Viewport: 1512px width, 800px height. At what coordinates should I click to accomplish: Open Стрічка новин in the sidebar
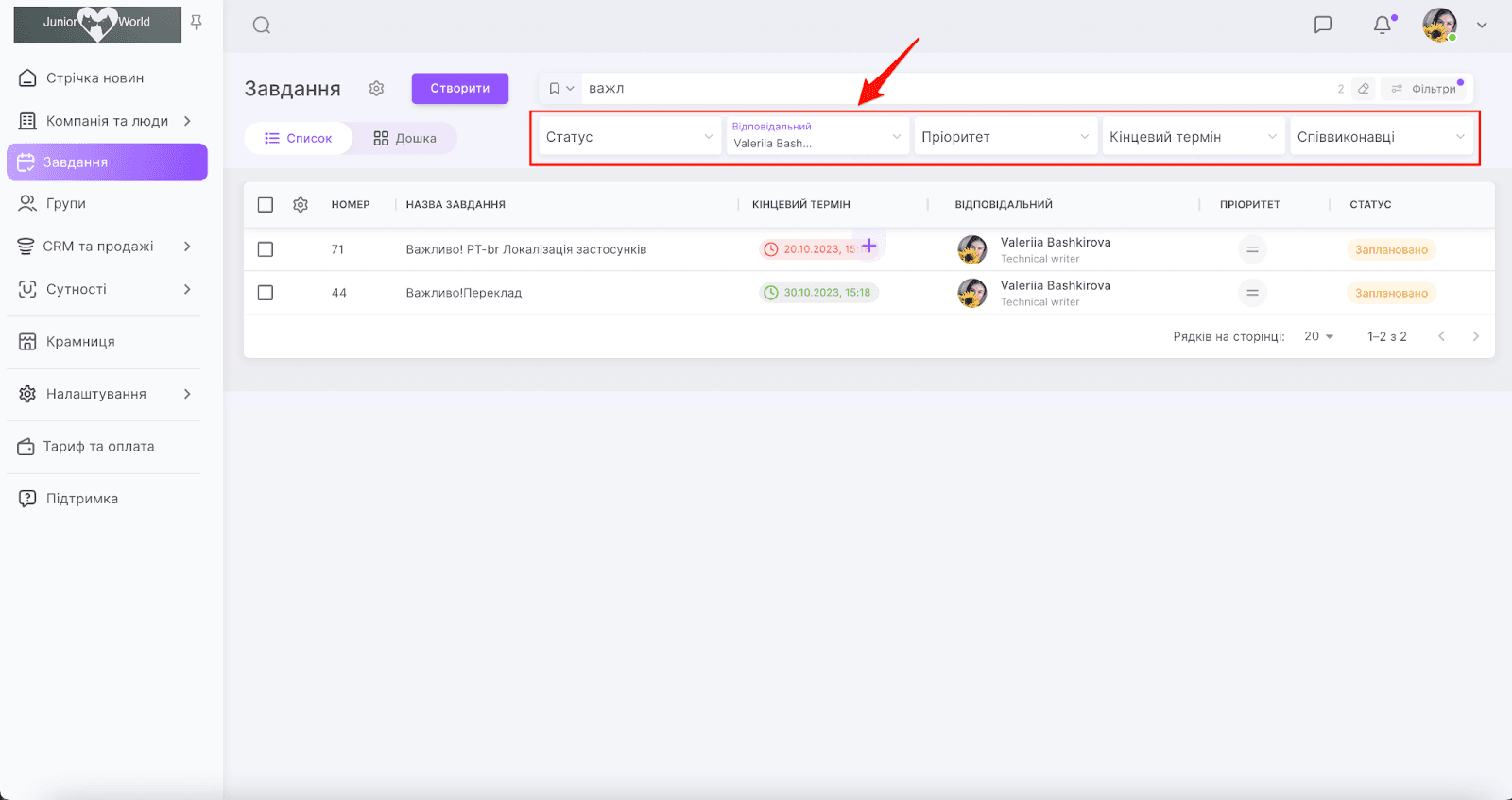coord(94,78)
